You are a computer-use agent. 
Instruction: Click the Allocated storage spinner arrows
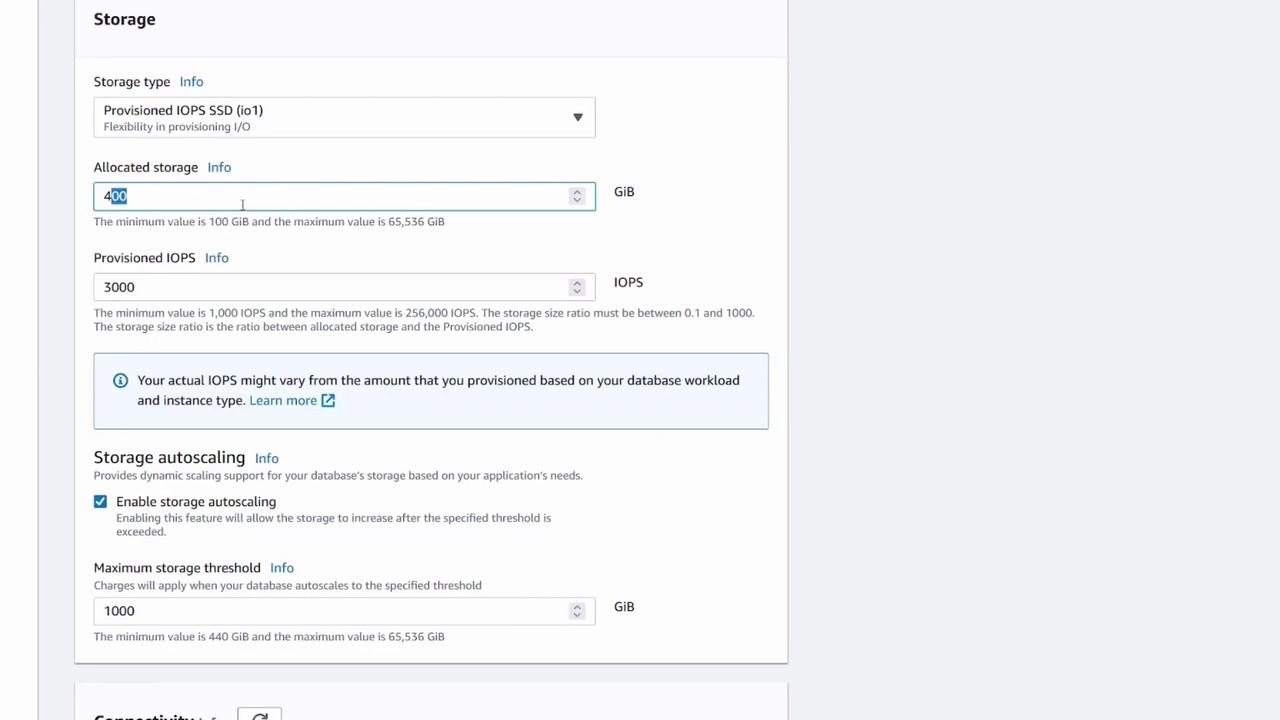coord(577,196)
